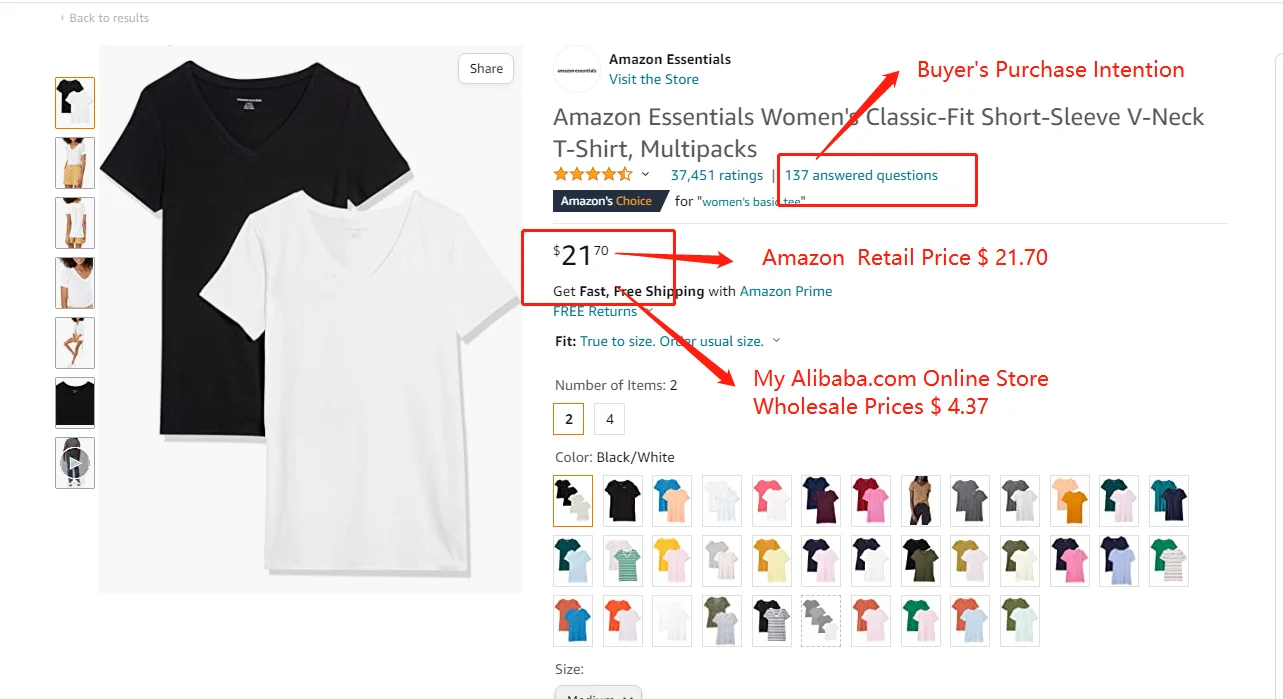Open the Size dropdown
Screen dimensions: 1283x699
tap(598, 692)
